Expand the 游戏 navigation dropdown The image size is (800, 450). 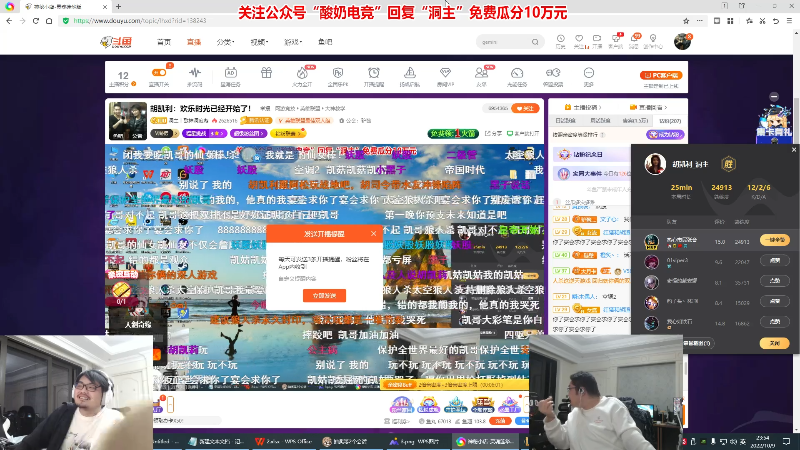pos(293,42)
